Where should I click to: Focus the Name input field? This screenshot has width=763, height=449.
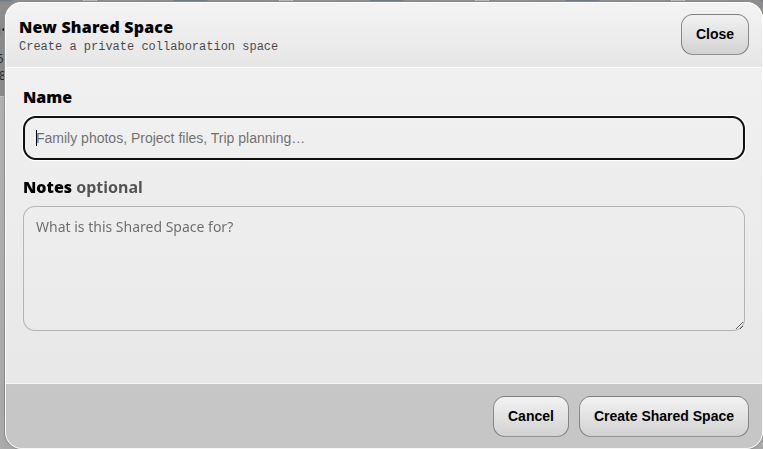click(x=383, y=138)
